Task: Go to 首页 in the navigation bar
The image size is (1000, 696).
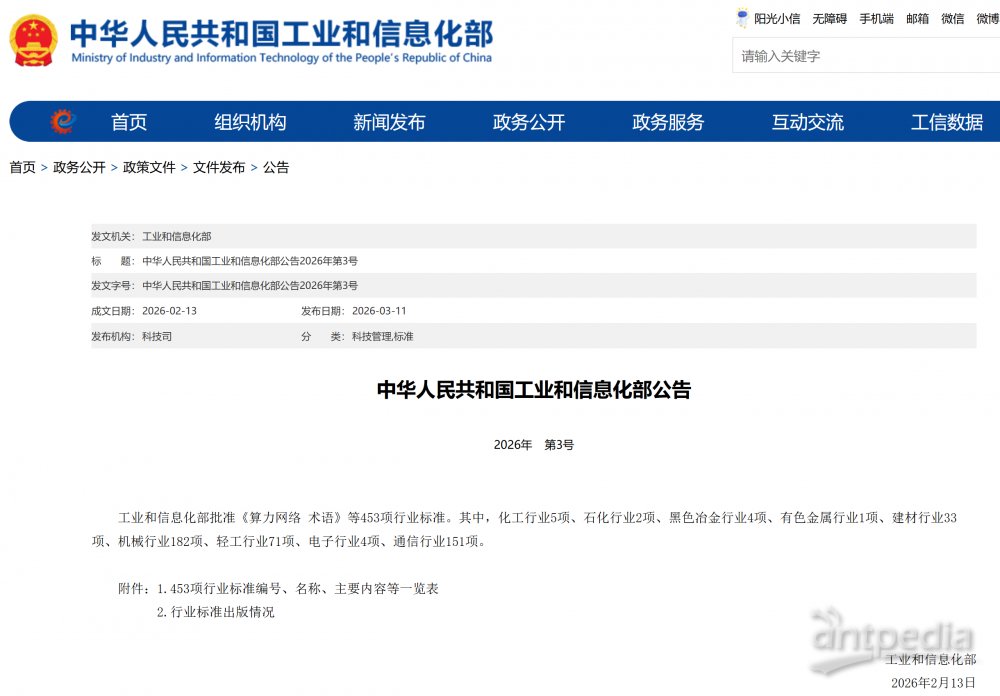Action: (131, 122)
